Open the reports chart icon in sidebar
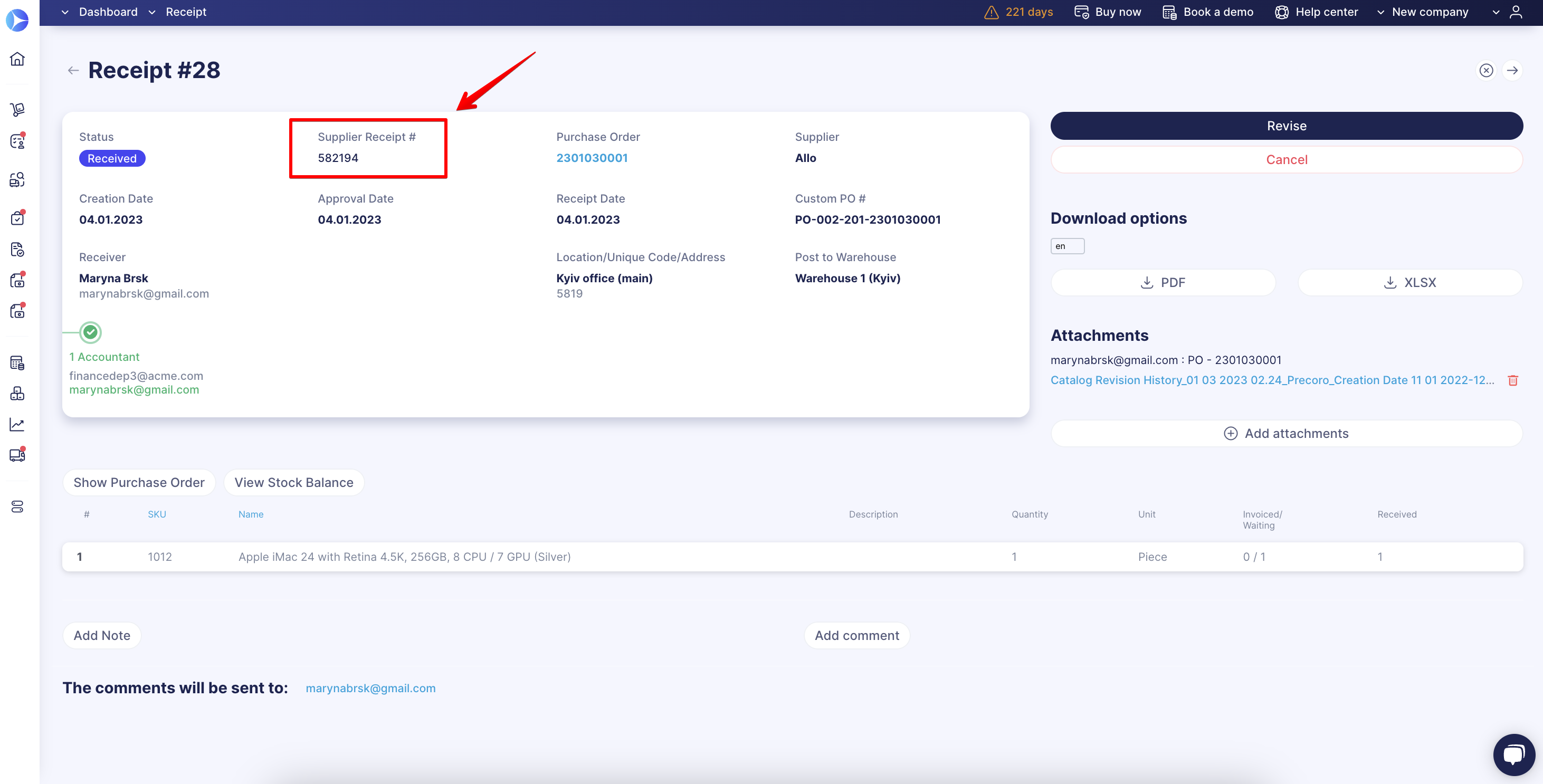This screenshot has width=1543, height=784. (17, 425)
